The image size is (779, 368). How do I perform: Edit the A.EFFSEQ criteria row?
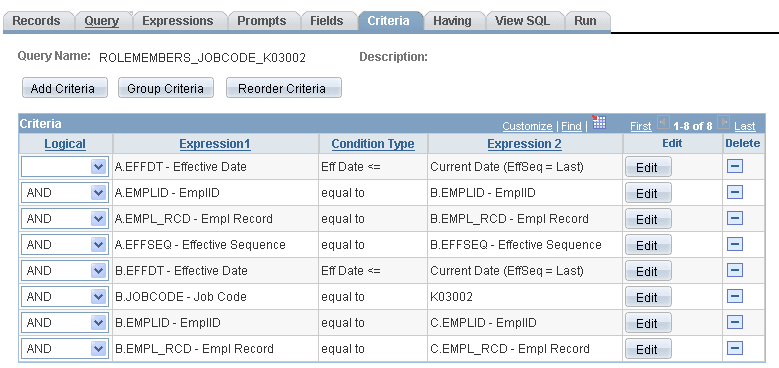pyautogui.click(x=648, y=245)
